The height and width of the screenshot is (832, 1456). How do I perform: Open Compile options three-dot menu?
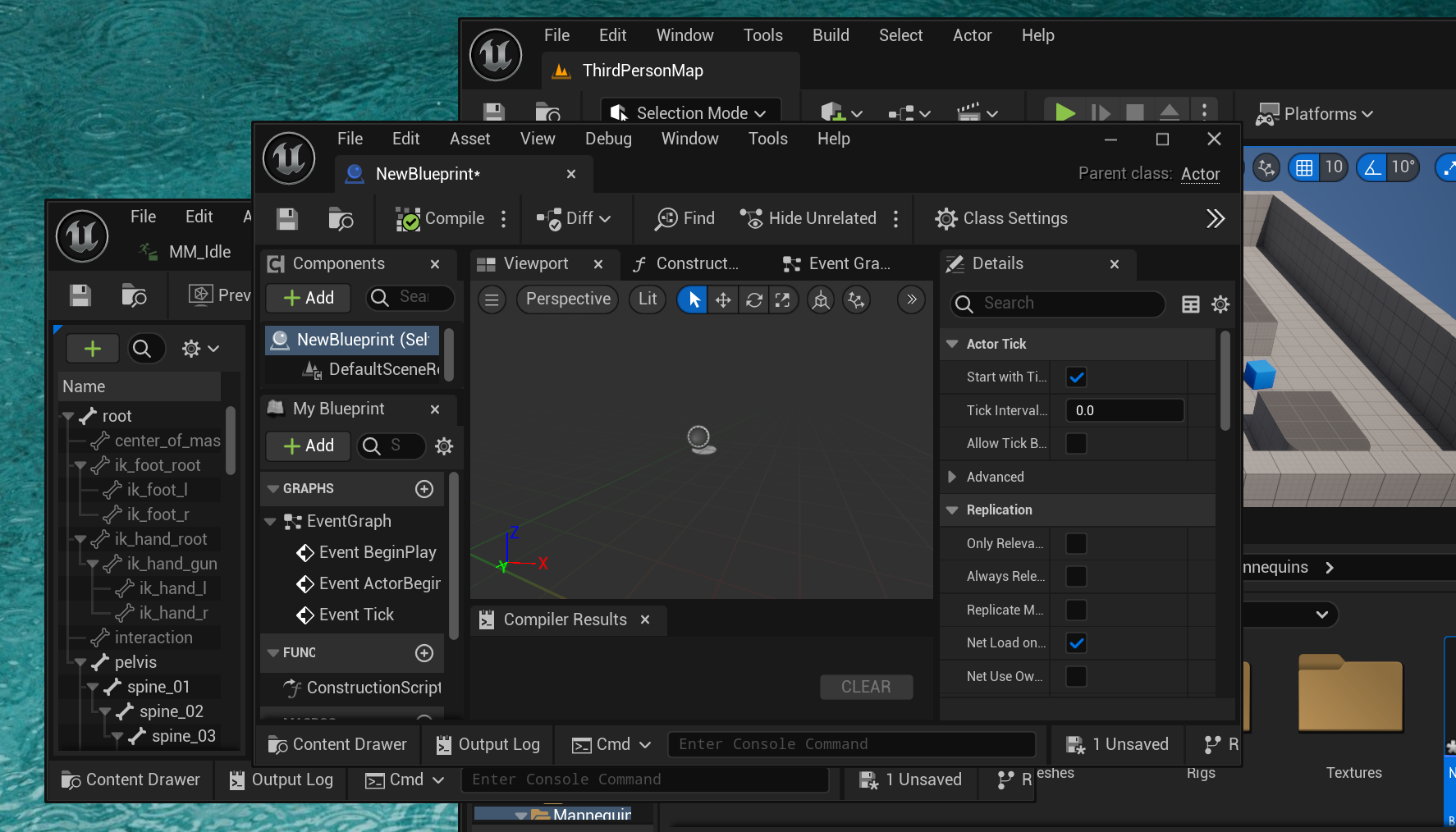click(504, 218)
